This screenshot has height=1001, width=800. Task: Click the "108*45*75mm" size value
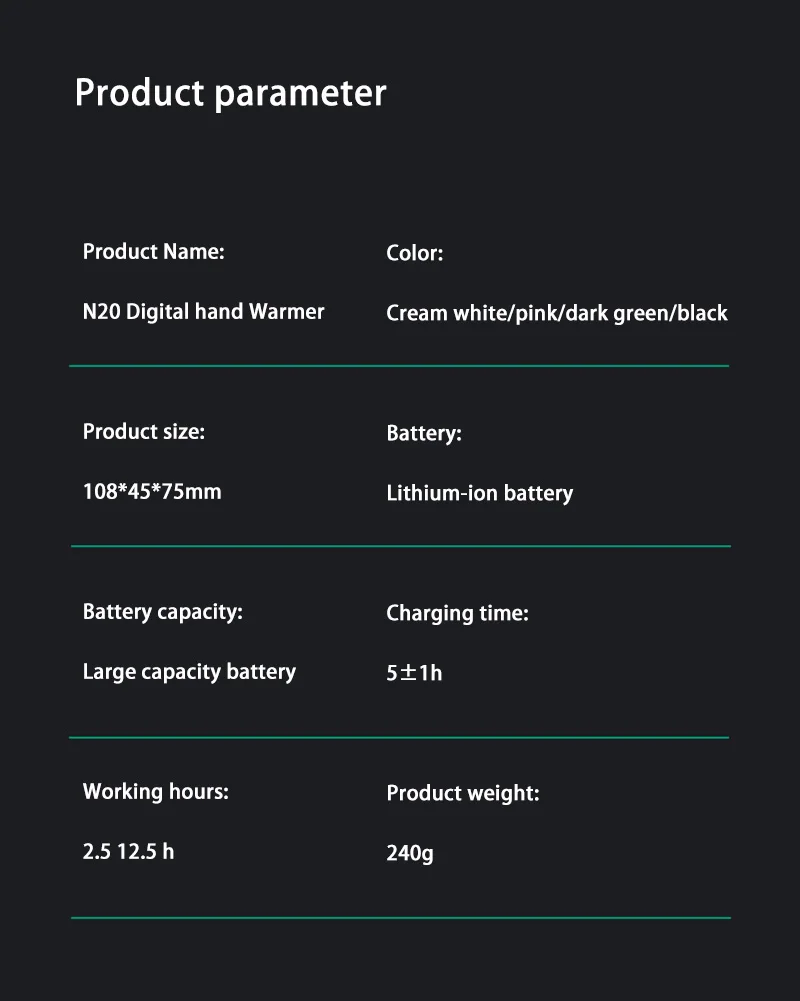(x=152, y=492)
